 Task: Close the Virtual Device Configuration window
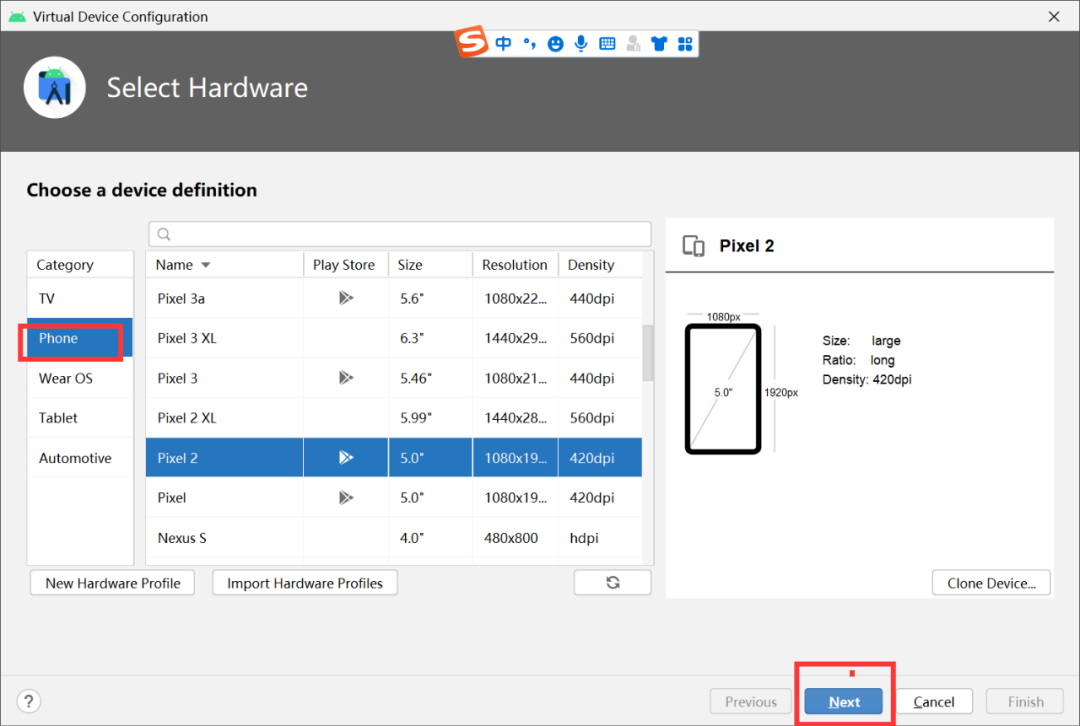1054,17
